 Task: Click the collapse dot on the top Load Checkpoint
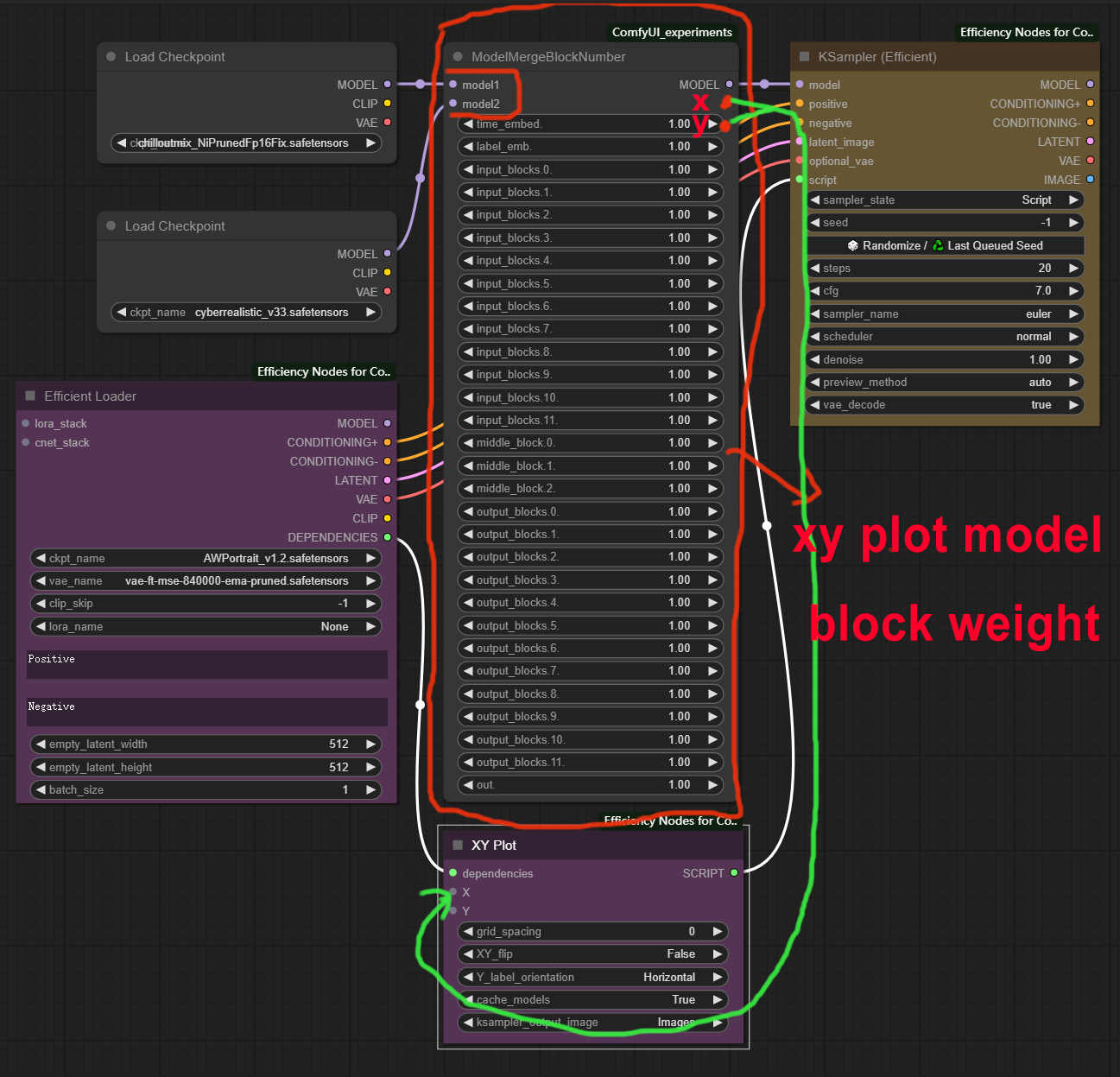111,56
